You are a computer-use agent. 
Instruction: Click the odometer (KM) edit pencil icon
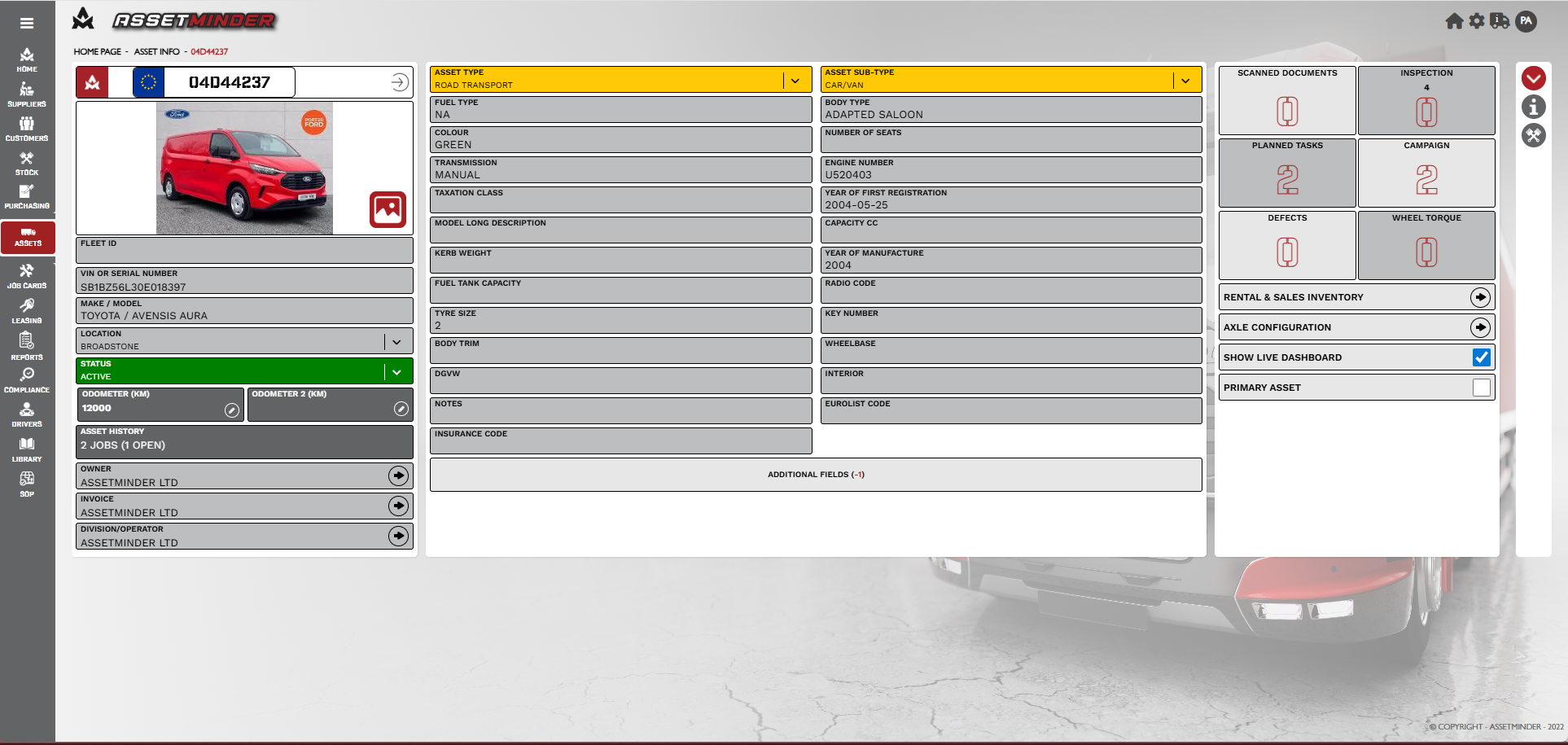(x=232, y=410)
